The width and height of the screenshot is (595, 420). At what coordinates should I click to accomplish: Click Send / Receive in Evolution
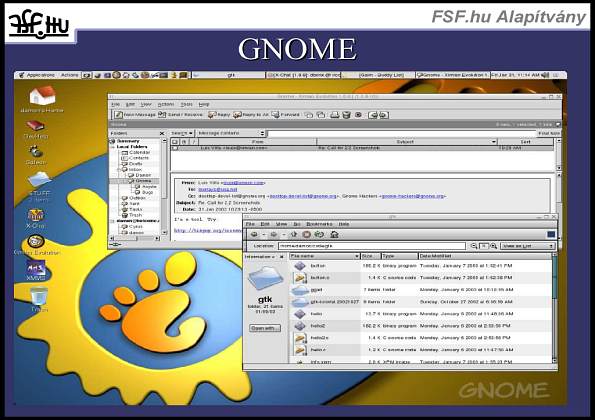(x=180, y=115)
